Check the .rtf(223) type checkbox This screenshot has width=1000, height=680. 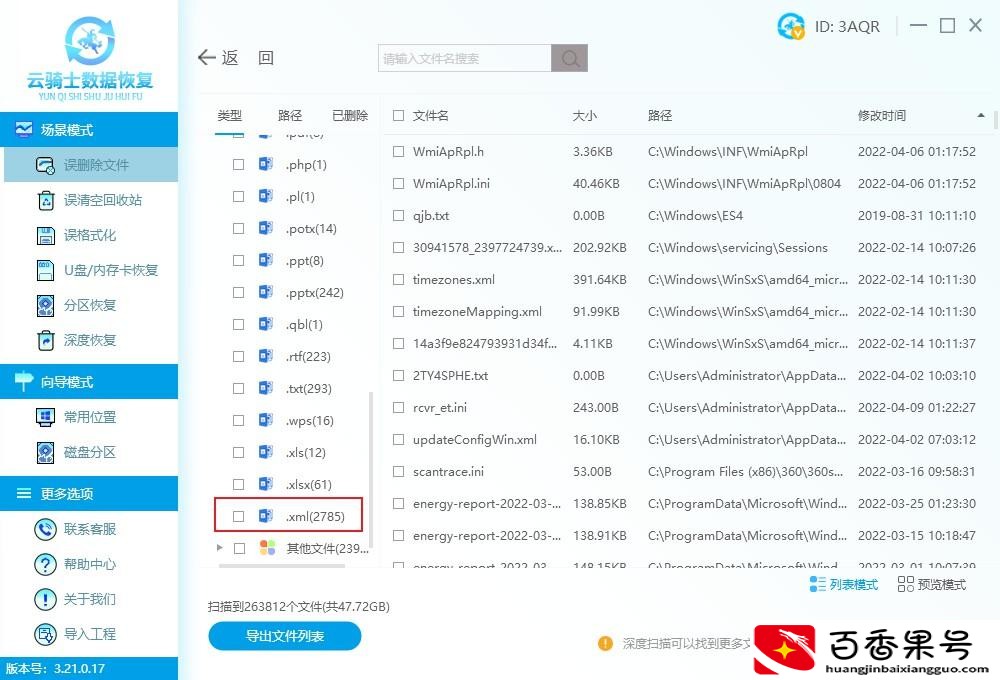[x=239, y=357]
